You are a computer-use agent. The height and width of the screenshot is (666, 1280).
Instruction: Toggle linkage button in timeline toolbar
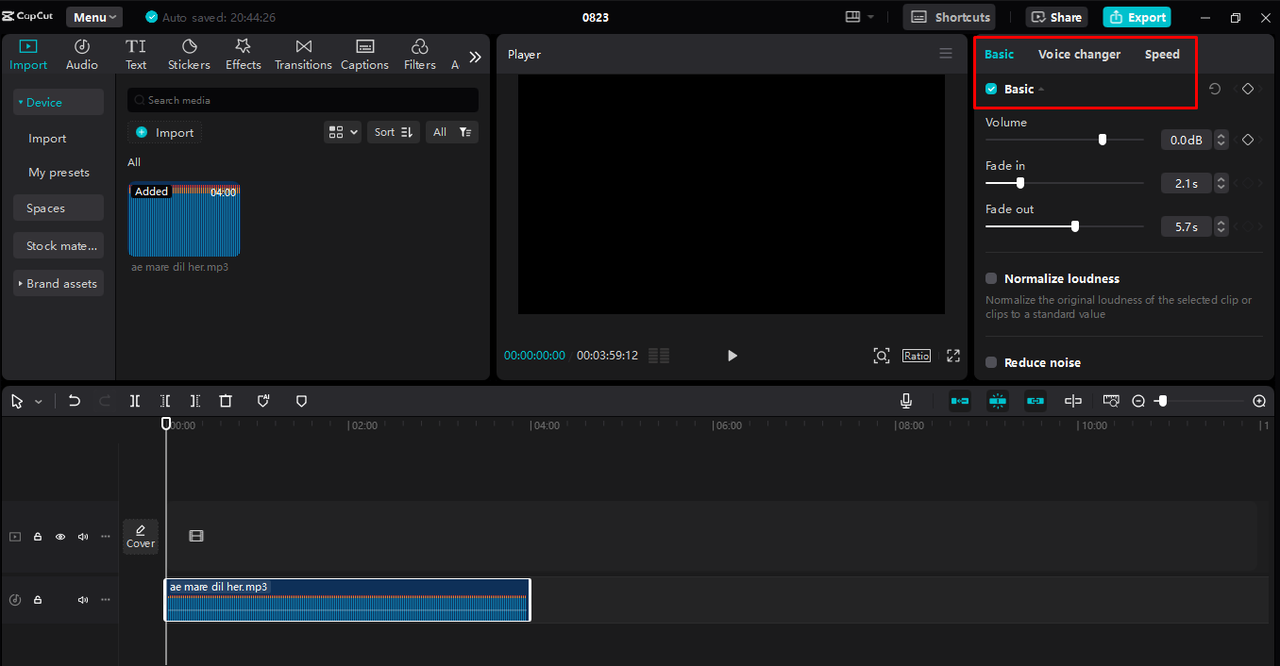coord(1035,401)
